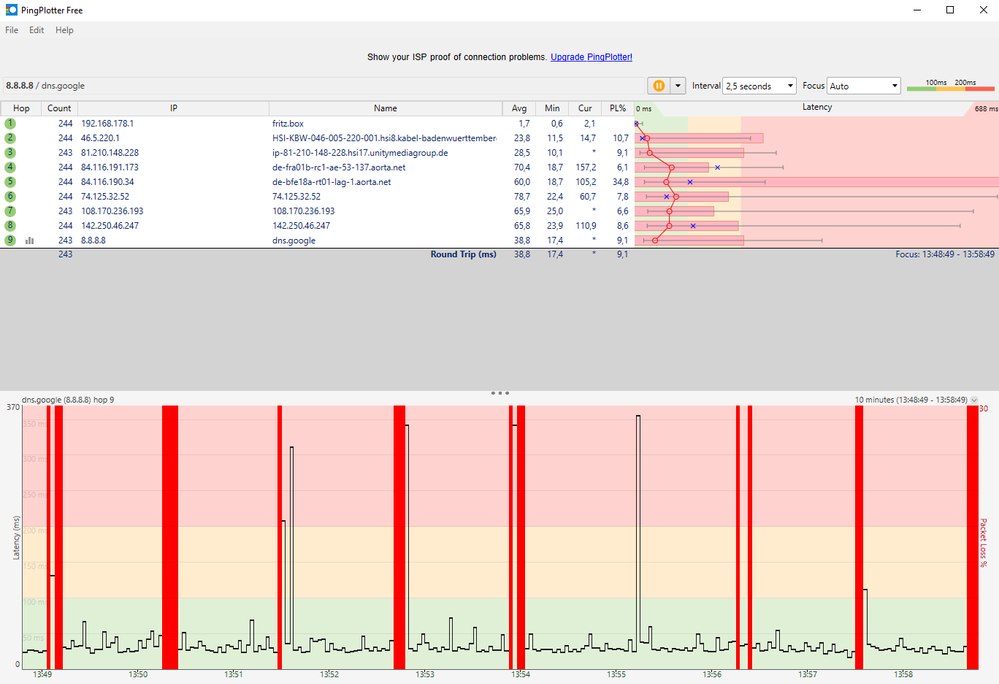Viewport: 999px width, 684px height.
Task: Click the timeline graph icon on hop 9
Action: 29,241
